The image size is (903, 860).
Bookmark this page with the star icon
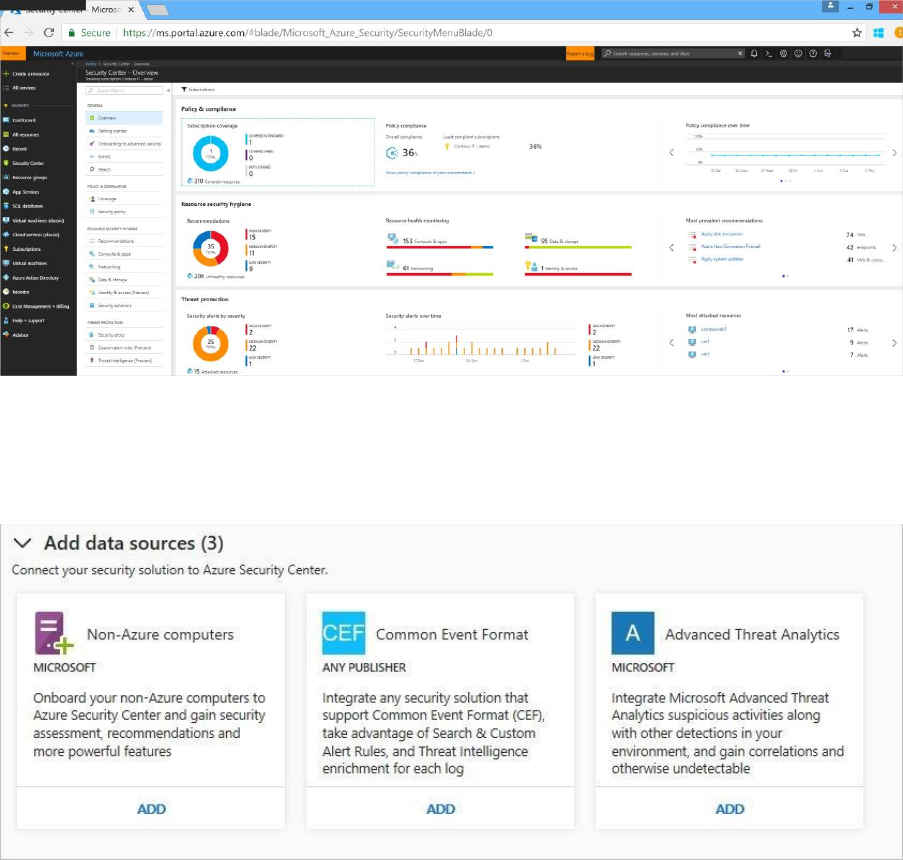(857, 33)
